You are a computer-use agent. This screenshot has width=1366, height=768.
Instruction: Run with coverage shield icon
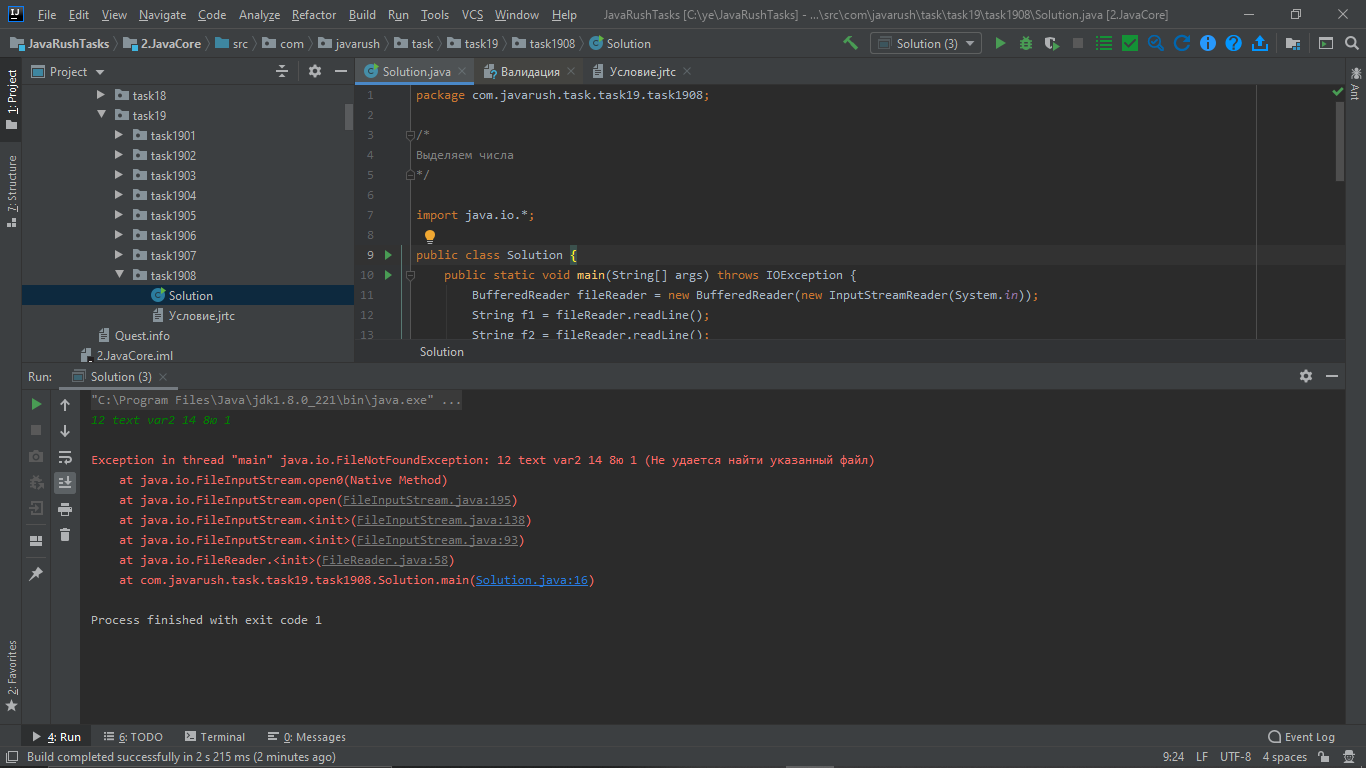[x=1052, y=43]
